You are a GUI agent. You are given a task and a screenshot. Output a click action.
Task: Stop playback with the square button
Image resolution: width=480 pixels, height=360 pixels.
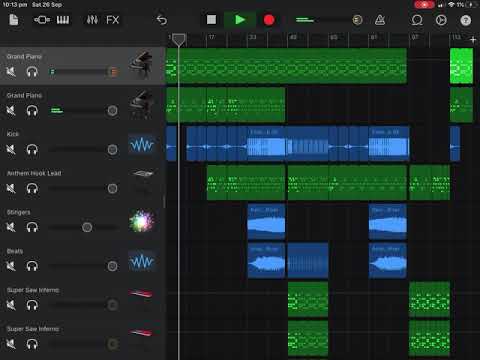[x=211, y=20]
